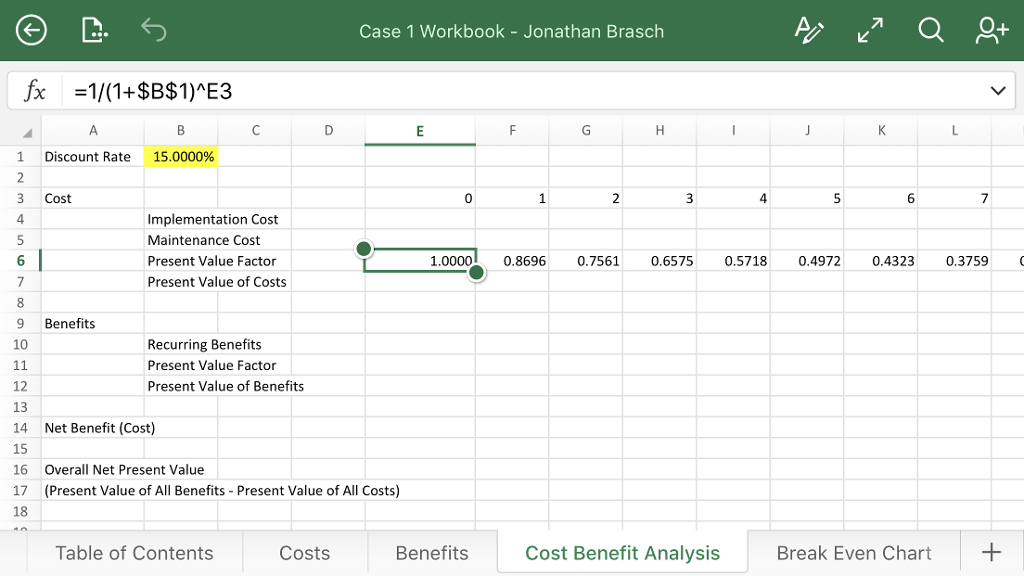Tap the page export icon near the back arrow
This screenshot has height=576, width=1024.
pos(94,30)
